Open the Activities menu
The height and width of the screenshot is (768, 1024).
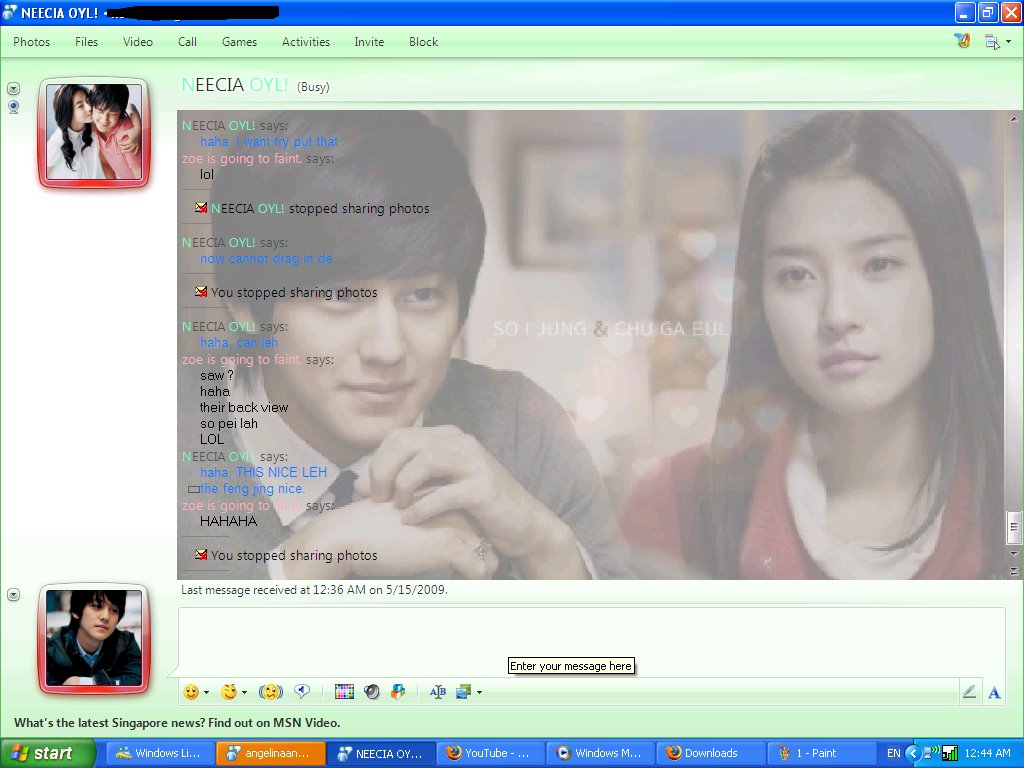(306, 42)
